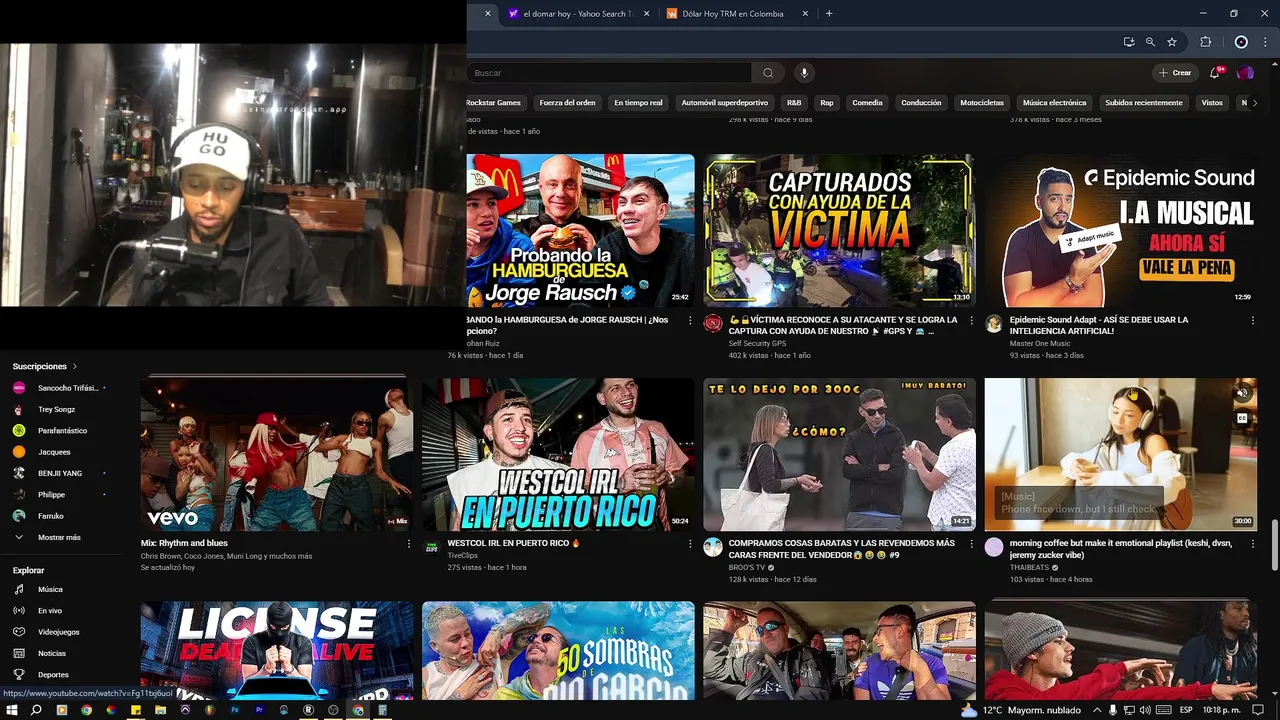Select the Automóvil superdeportivo chip
Image resolution: width=1280 pixels, height=720 pixels.
pos(725,103)
